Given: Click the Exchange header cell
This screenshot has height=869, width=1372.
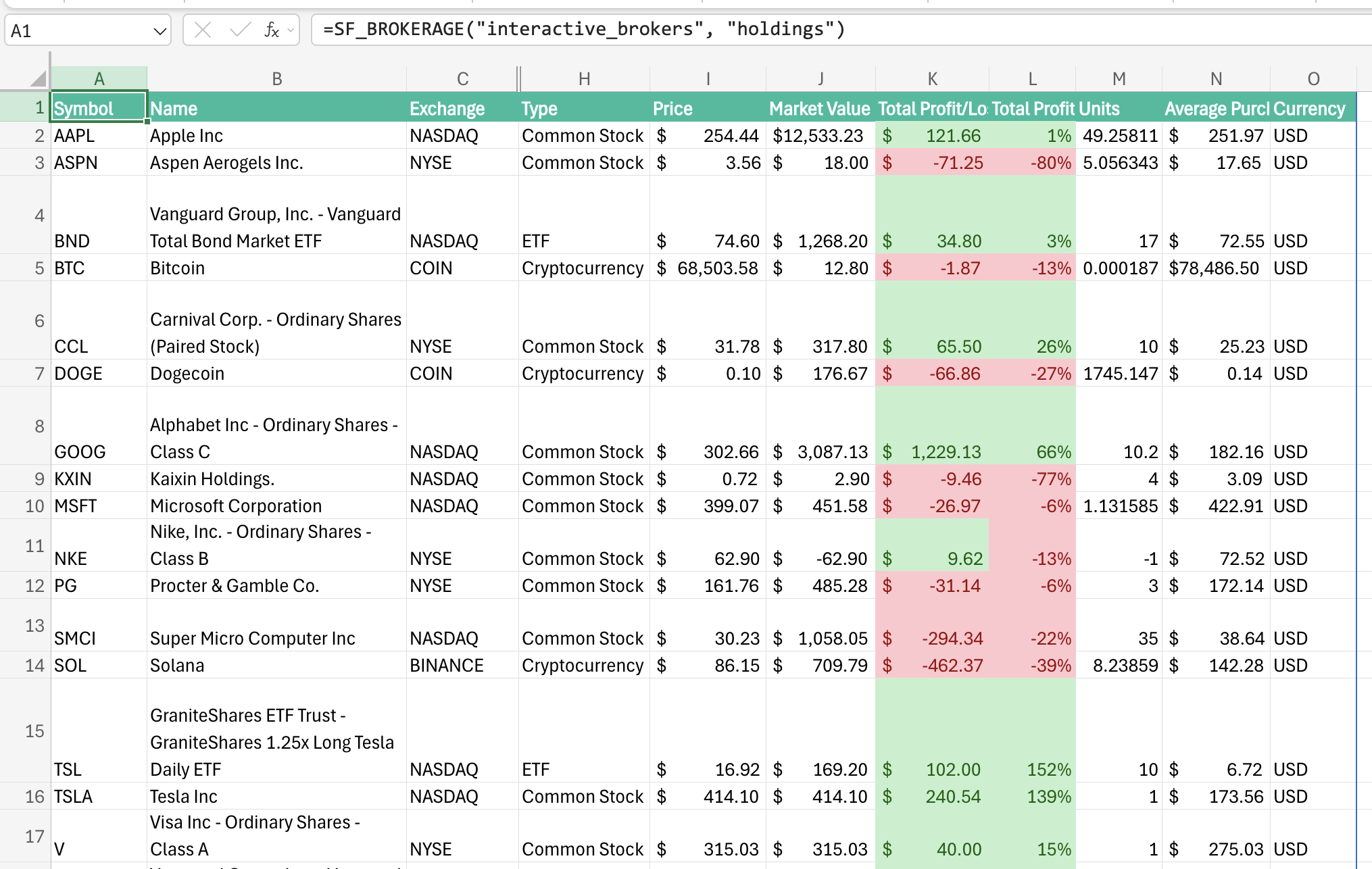Looking at the screenshot, I should [x=462, y=108].
